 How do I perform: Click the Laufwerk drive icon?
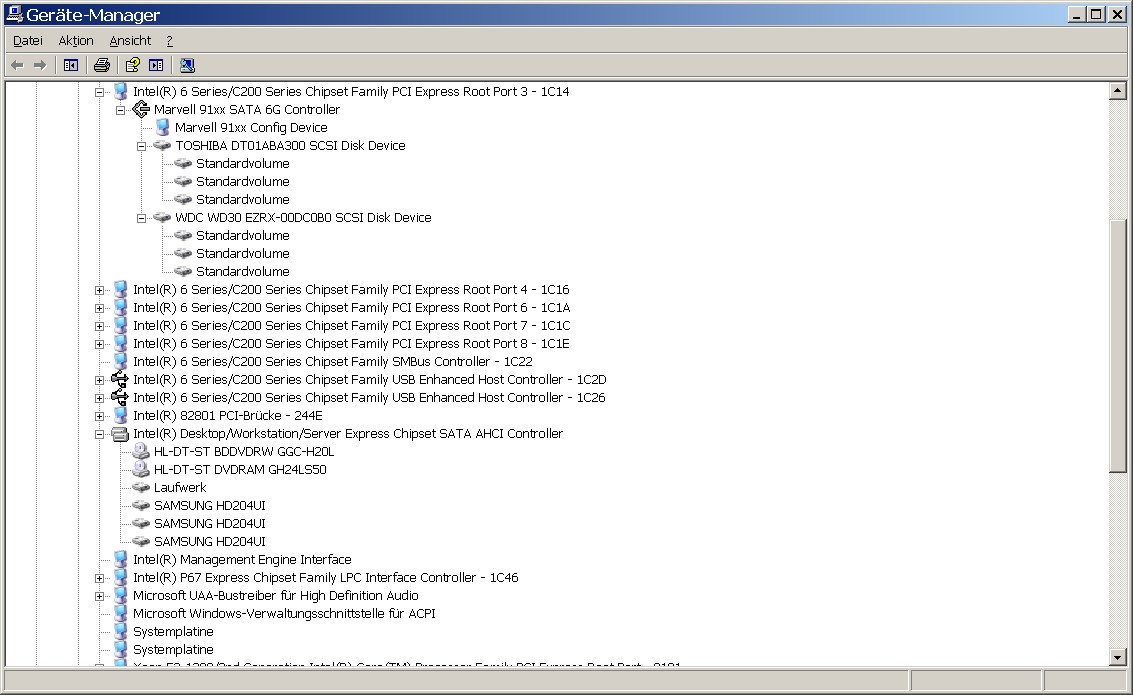pos(141,488)
